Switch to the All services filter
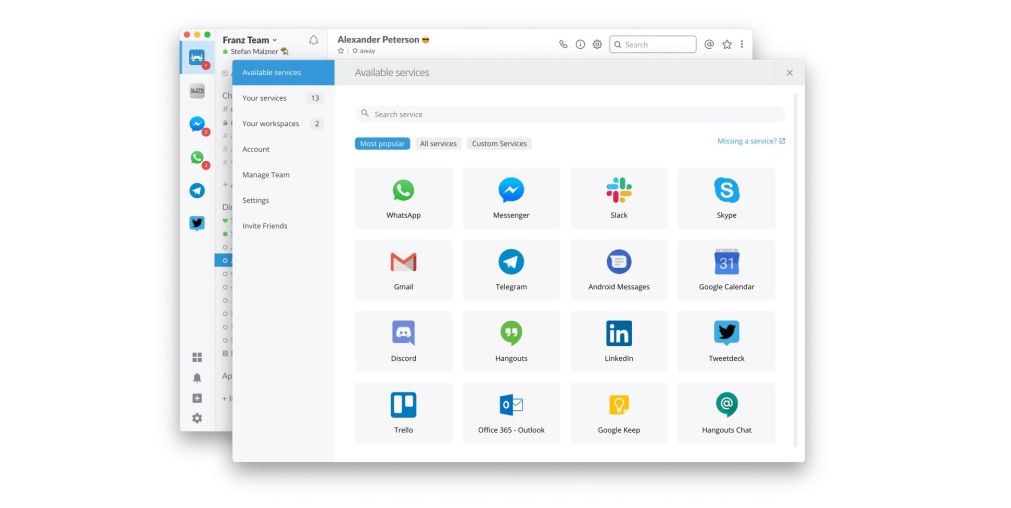Viewport: 1011px width, 508px height. [x=438, y=144]
